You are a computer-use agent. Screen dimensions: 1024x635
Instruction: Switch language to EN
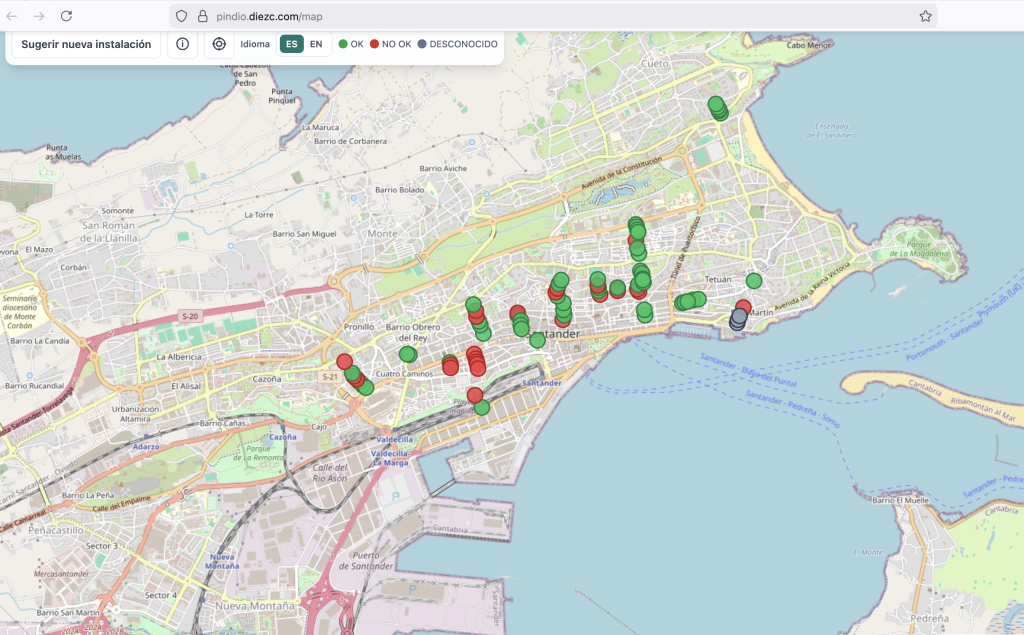coord(316,44)
